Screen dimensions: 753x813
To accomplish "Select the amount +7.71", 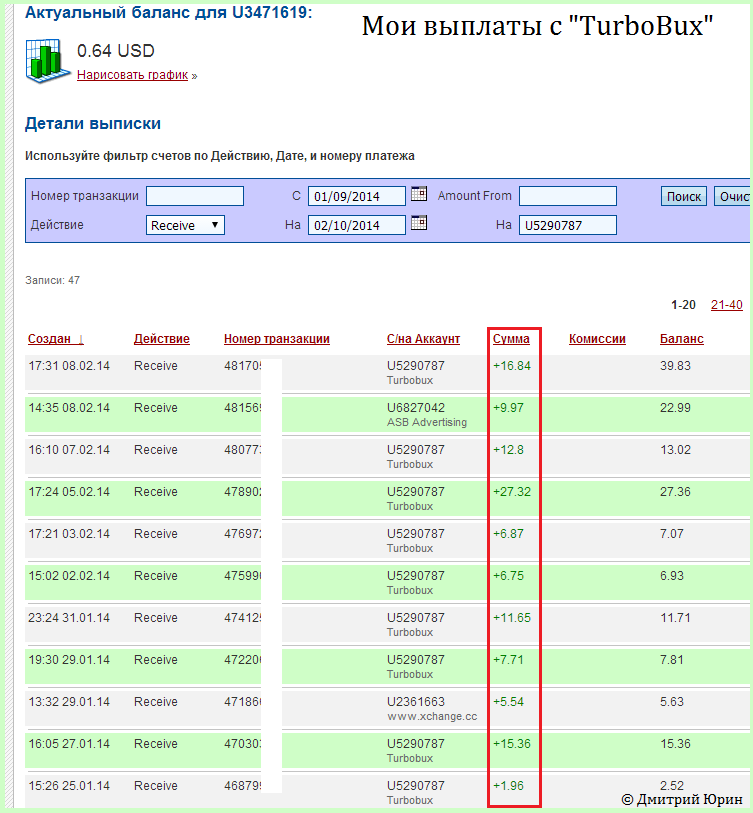I will point(508,660).
